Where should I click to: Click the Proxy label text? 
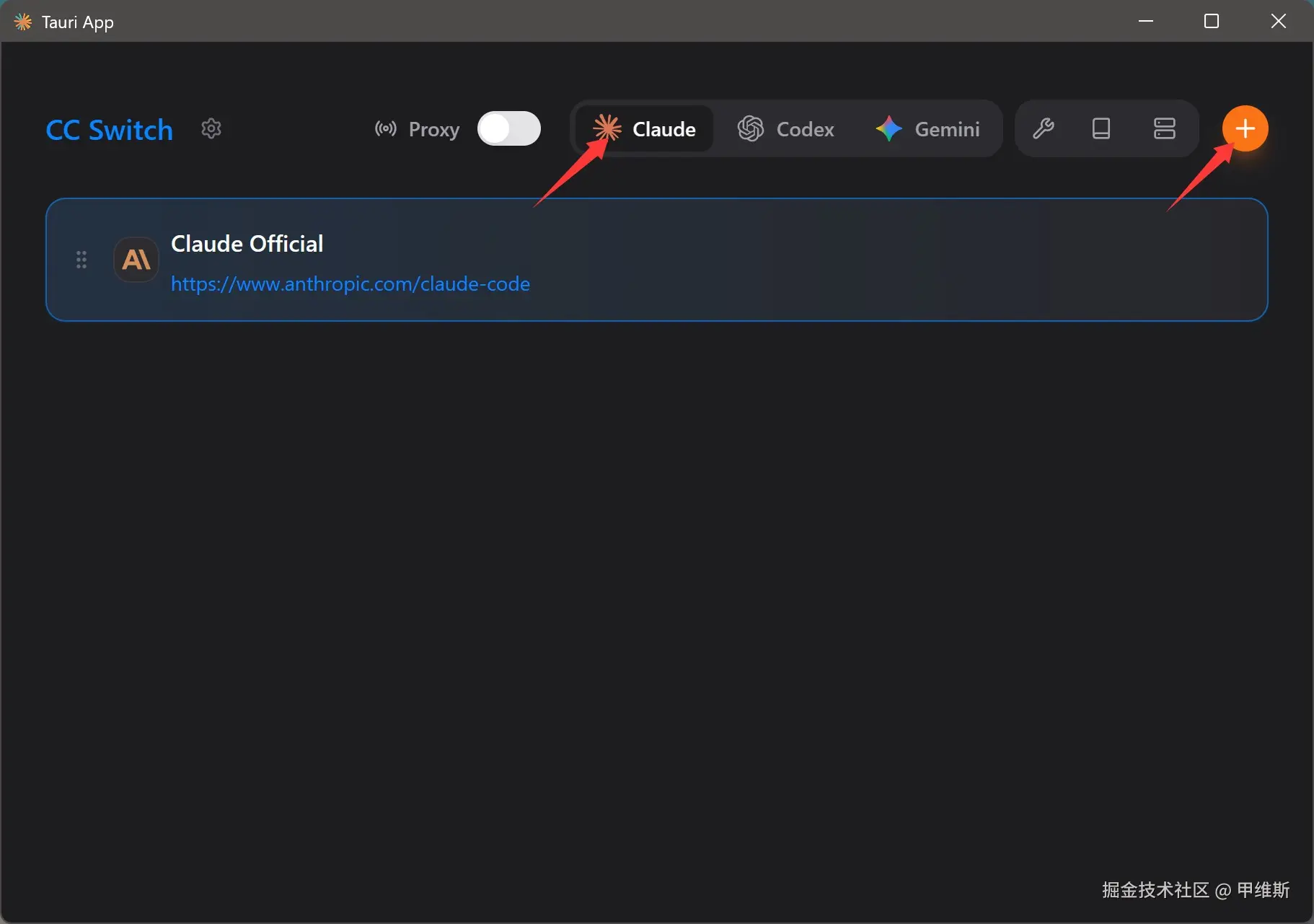[434, 130]
